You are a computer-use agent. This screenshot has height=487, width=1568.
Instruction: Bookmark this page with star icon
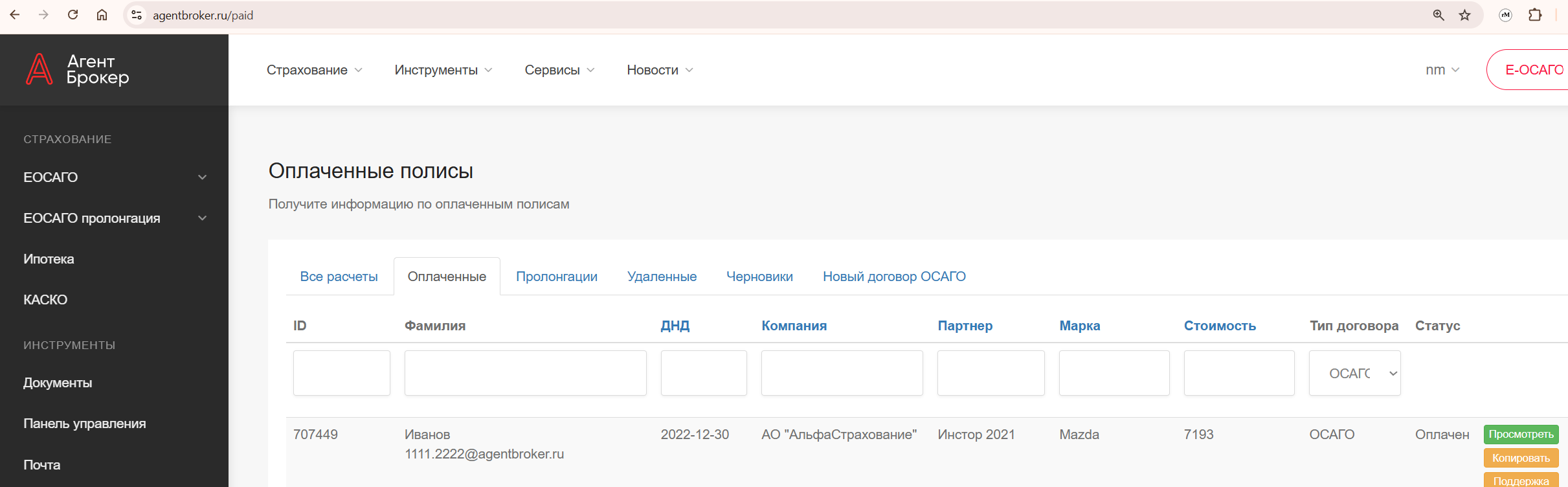point(1464,15)
